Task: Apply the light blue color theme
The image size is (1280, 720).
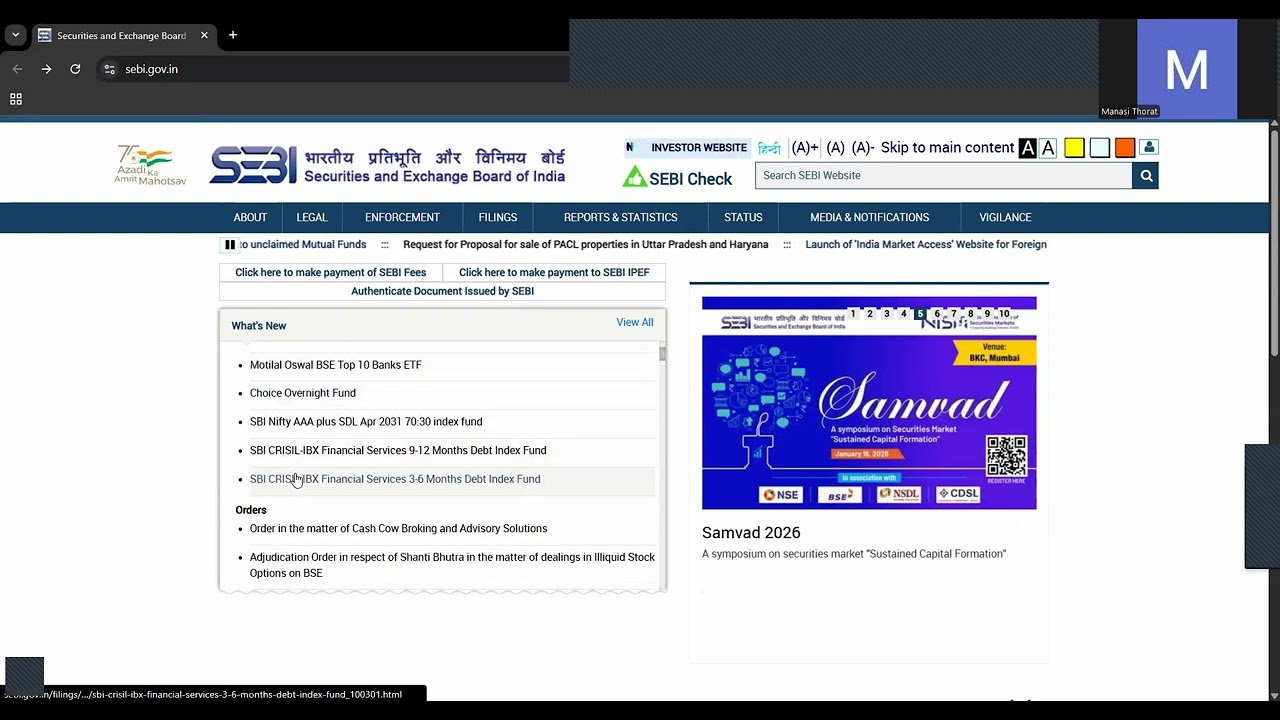Action: click(1099, 148)
